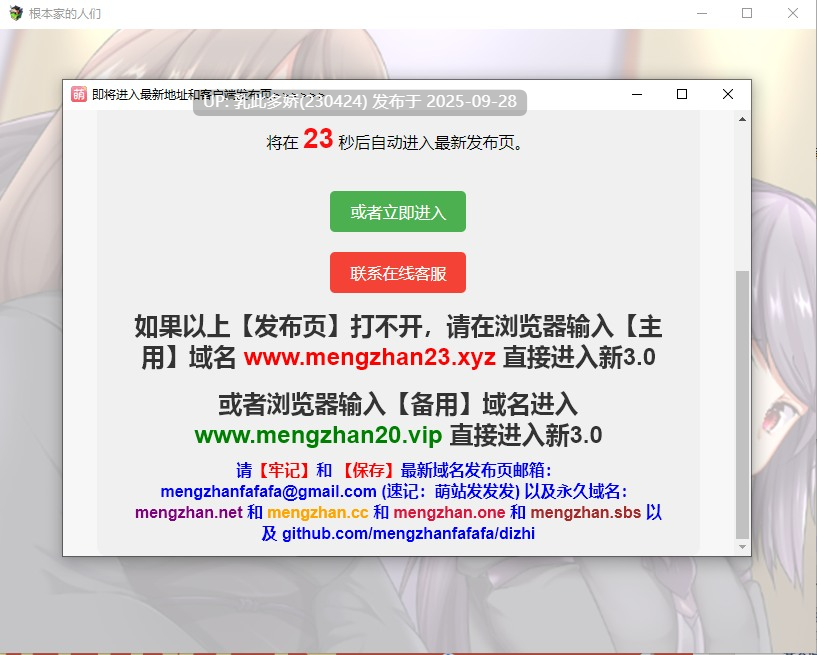Click the 根本家的人们 window title text
This screenshot has height=655, width=817.
point(65,14)
